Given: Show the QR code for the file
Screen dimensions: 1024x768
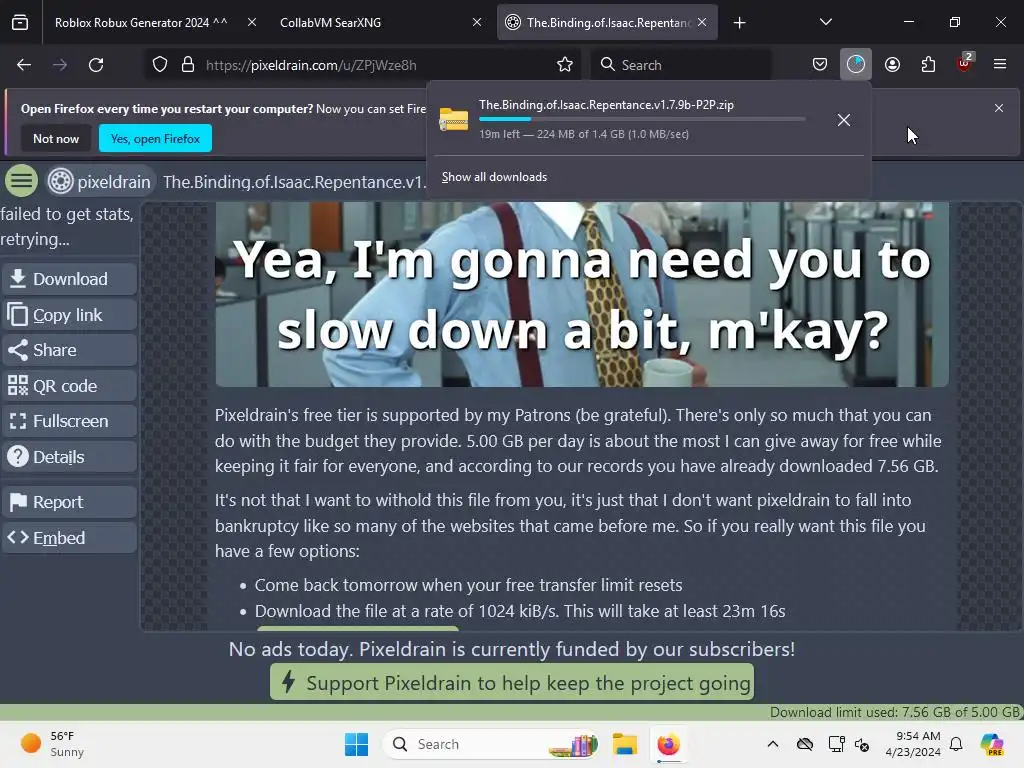Looking at the screenshot, I should click(x=70, y=386).
